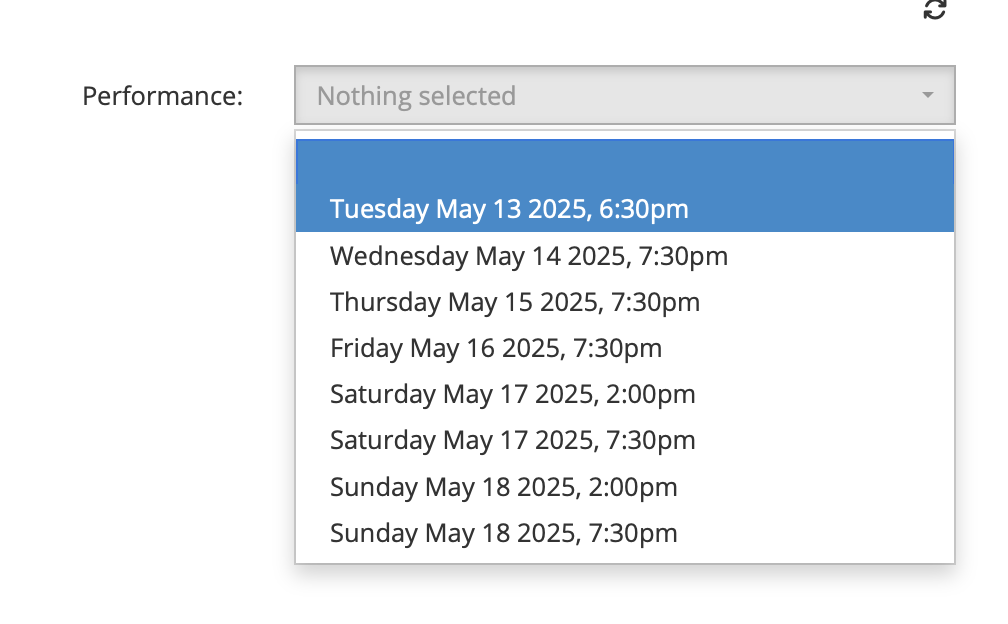Pick the Friday evening performance
This screenshot has height=624, width=1008.
point(496,348)
